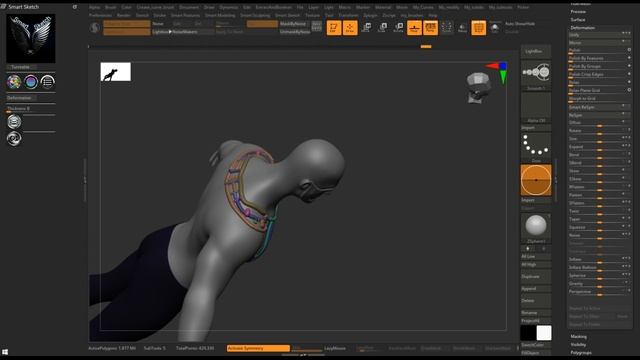Open the Windows Start button
This screenshot has height=360, width=640.
[5, 352]
